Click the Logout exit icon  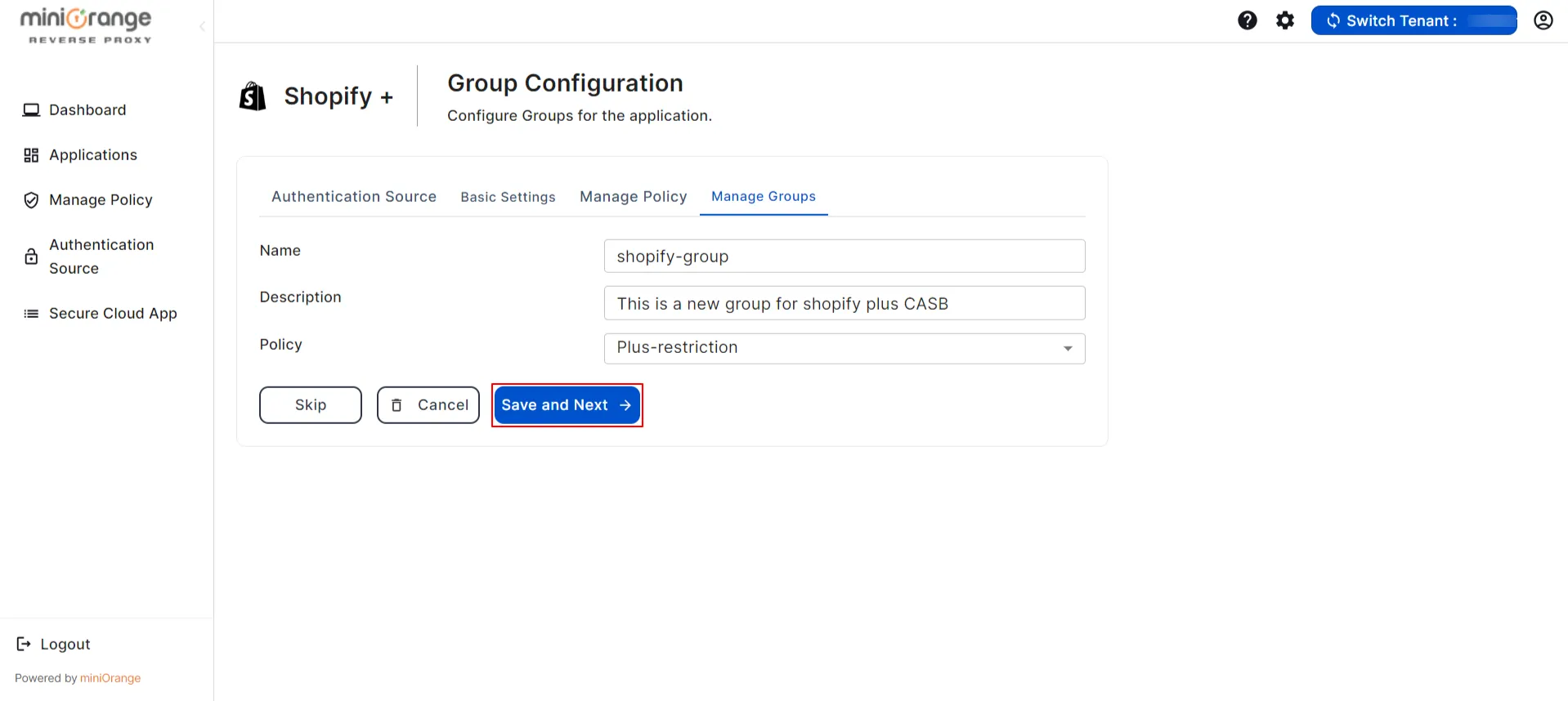click(24, 644)
